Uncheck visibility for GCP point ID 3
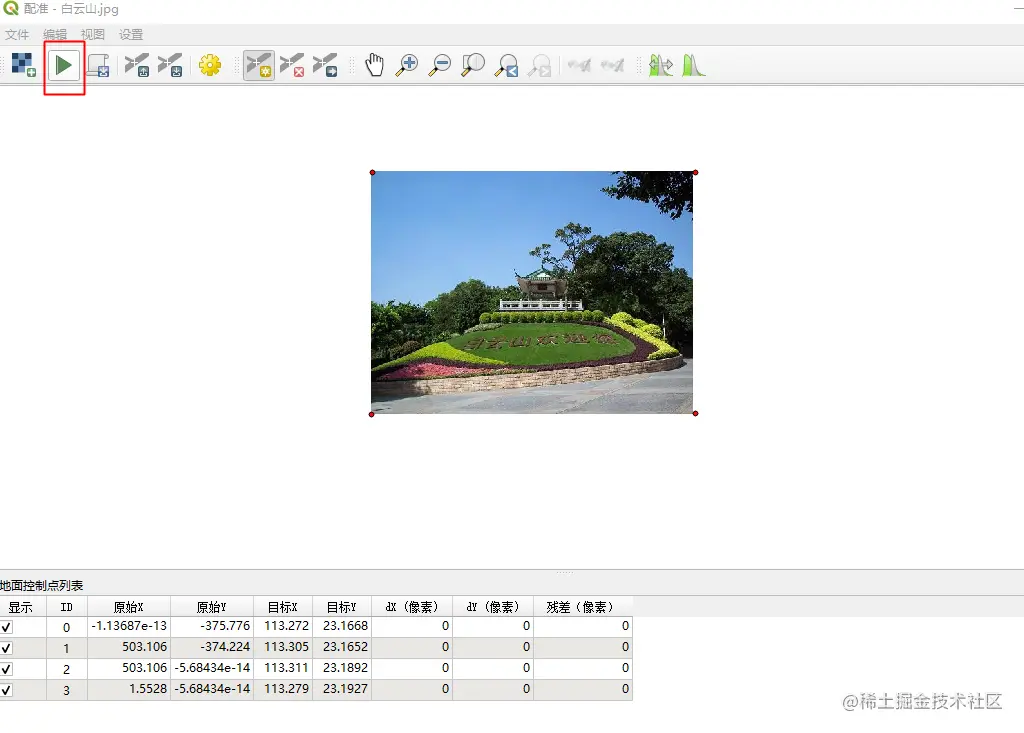The image size is (1024, 733). tap(7, 690)
